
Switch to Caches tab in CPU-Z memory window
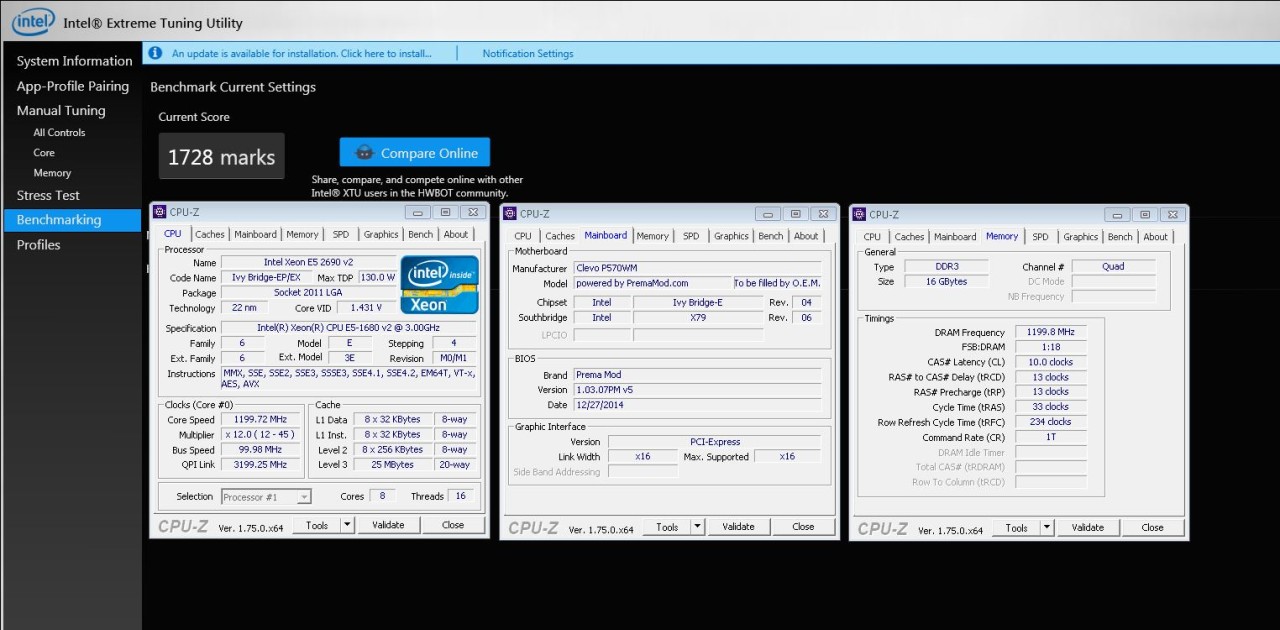(910, 237)
